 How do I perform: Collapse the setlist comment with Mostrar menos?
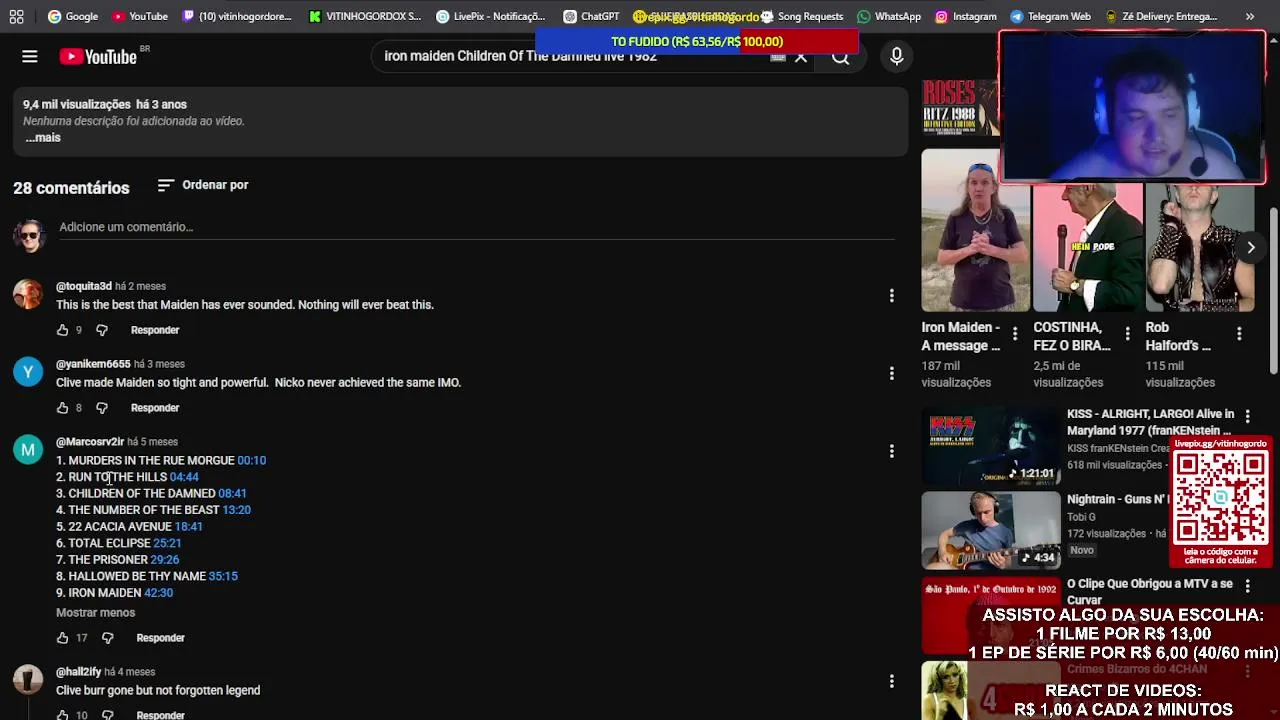click(95, 613)
